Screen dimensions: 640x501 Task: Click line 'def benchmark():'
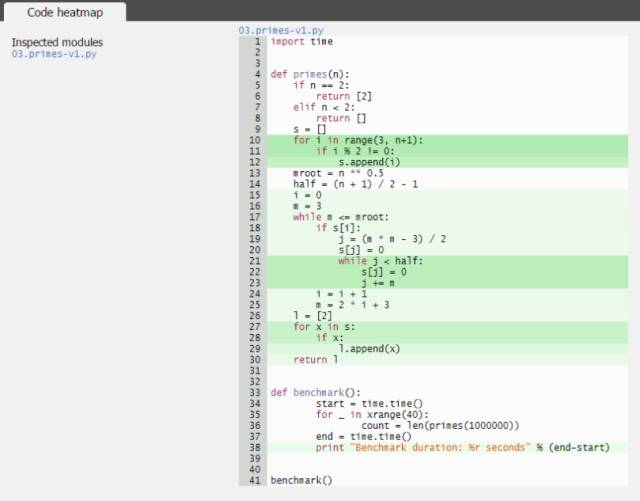316,393
